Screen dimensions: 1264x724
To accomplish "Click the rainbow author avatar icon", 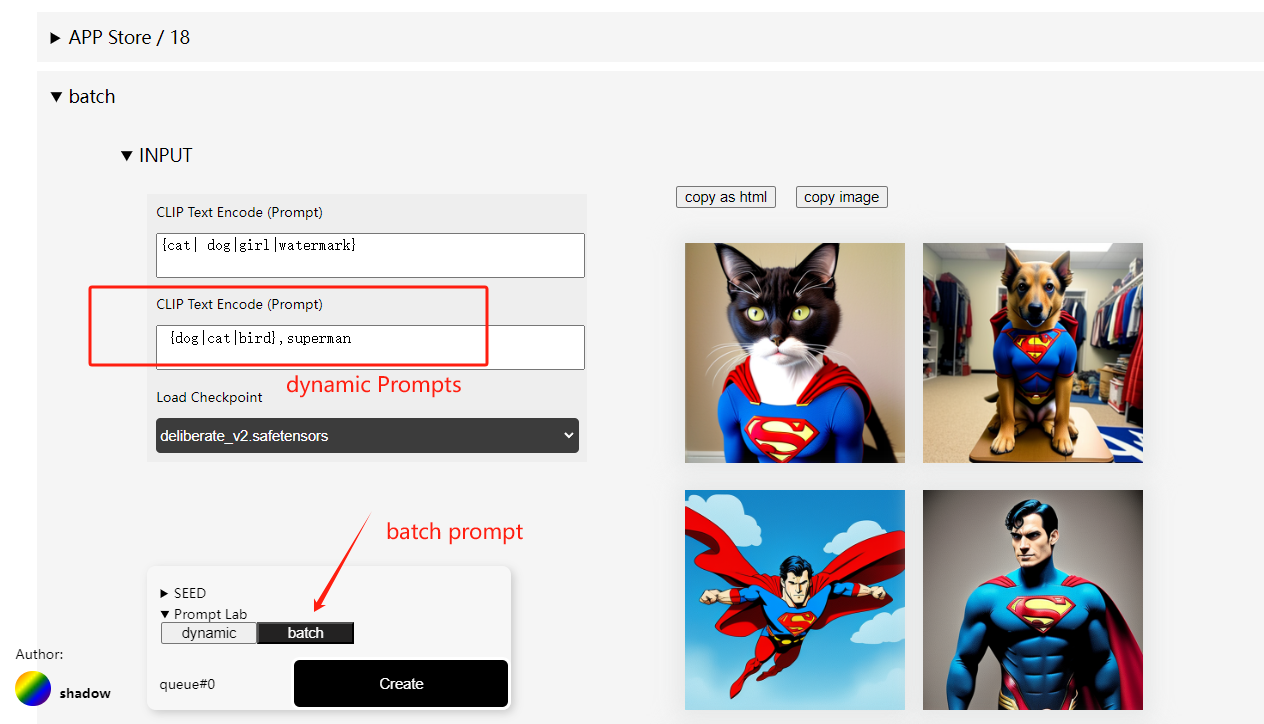I will point(33,689).
